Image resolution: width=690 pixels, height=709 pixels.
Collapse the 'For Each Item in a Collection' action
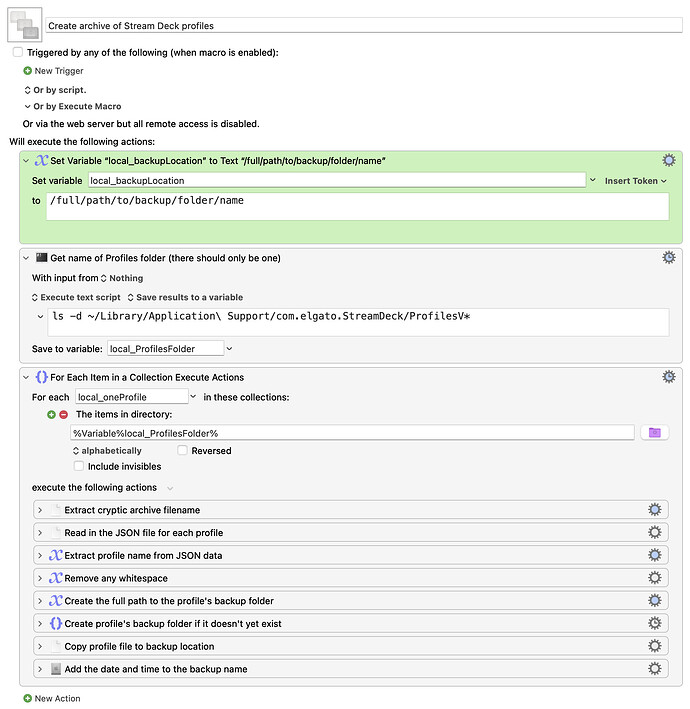26,377
